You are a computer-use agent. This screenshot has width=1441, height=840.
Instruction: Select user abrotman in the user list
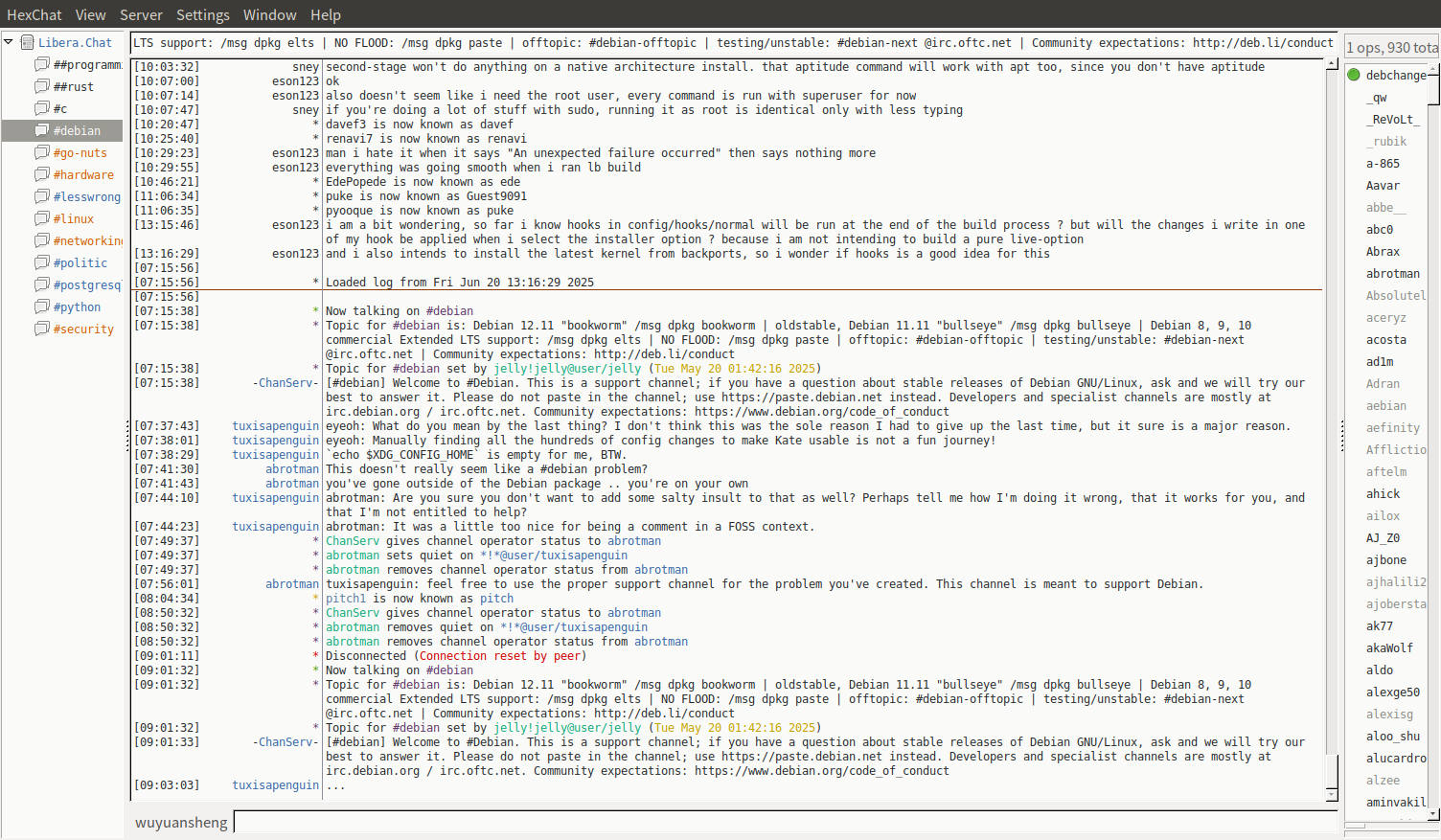coord(1392,273)
